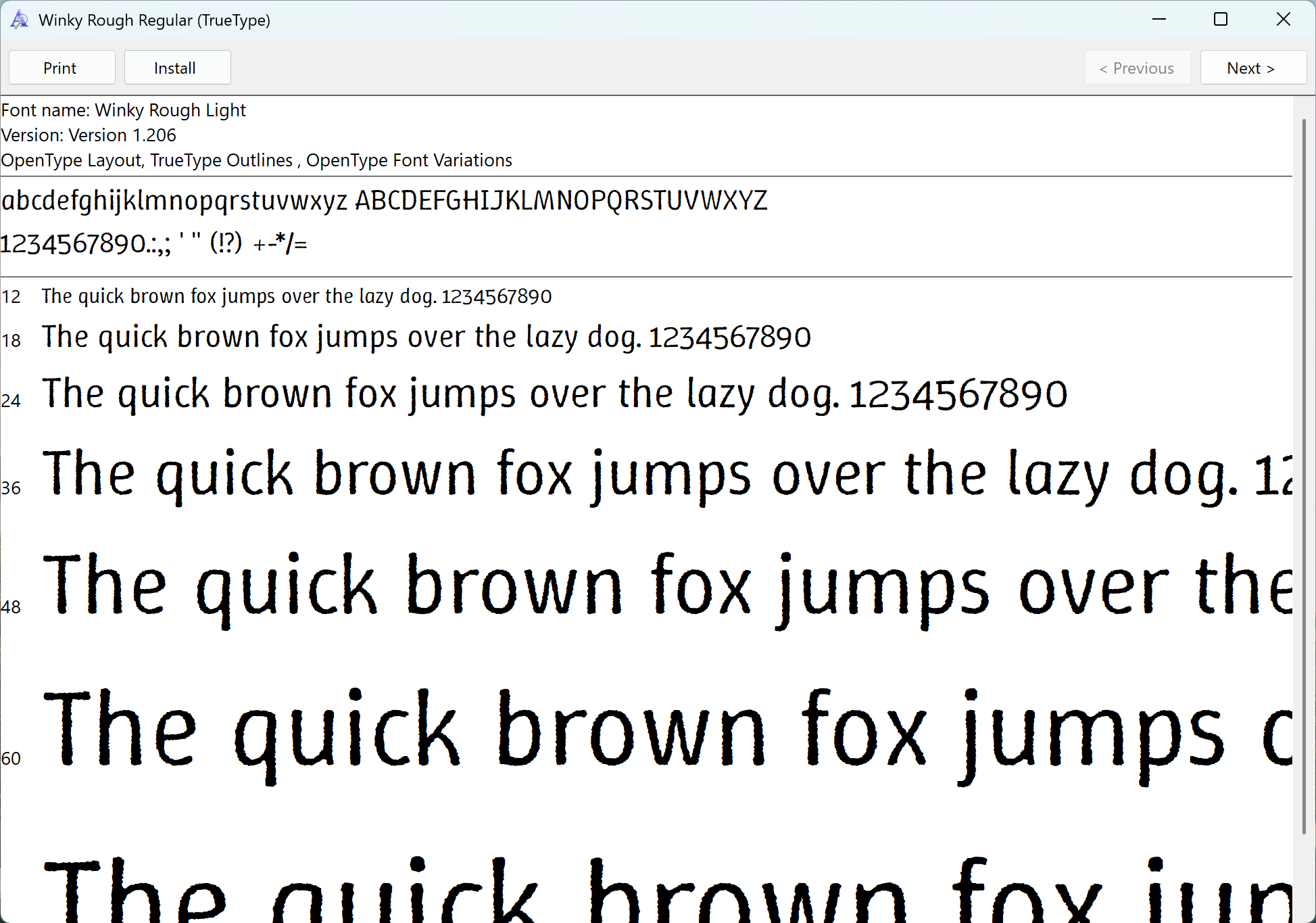
Task: Click the numerals sample line '1234567890.:,;'
Action: [x=154, y=243]
